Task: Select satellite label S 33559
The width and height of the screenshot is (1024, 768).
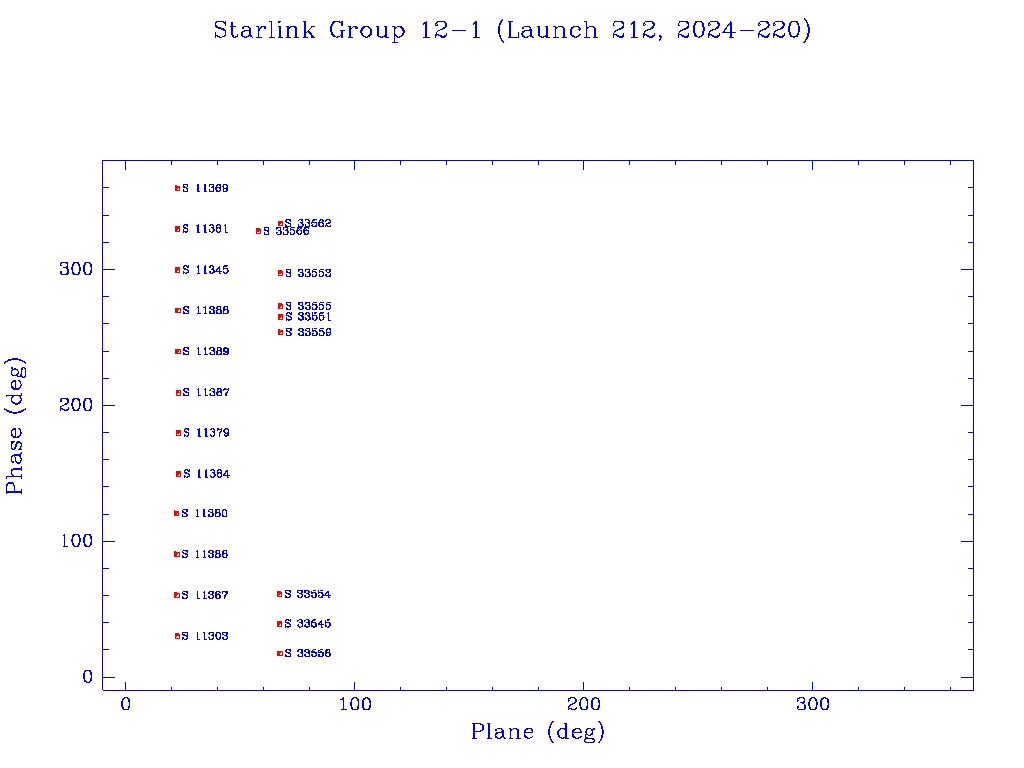Action: [308, 332]
